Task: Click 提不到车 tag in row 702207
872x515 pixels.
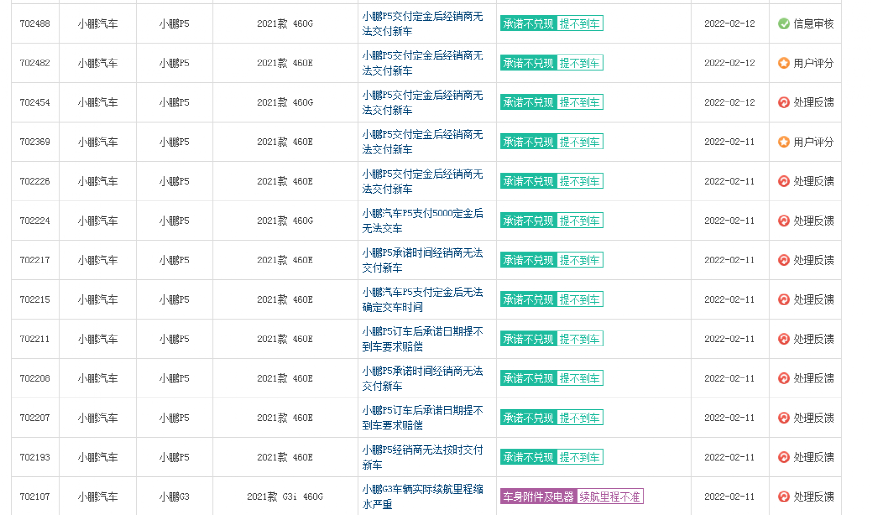Action: point(579,418)
